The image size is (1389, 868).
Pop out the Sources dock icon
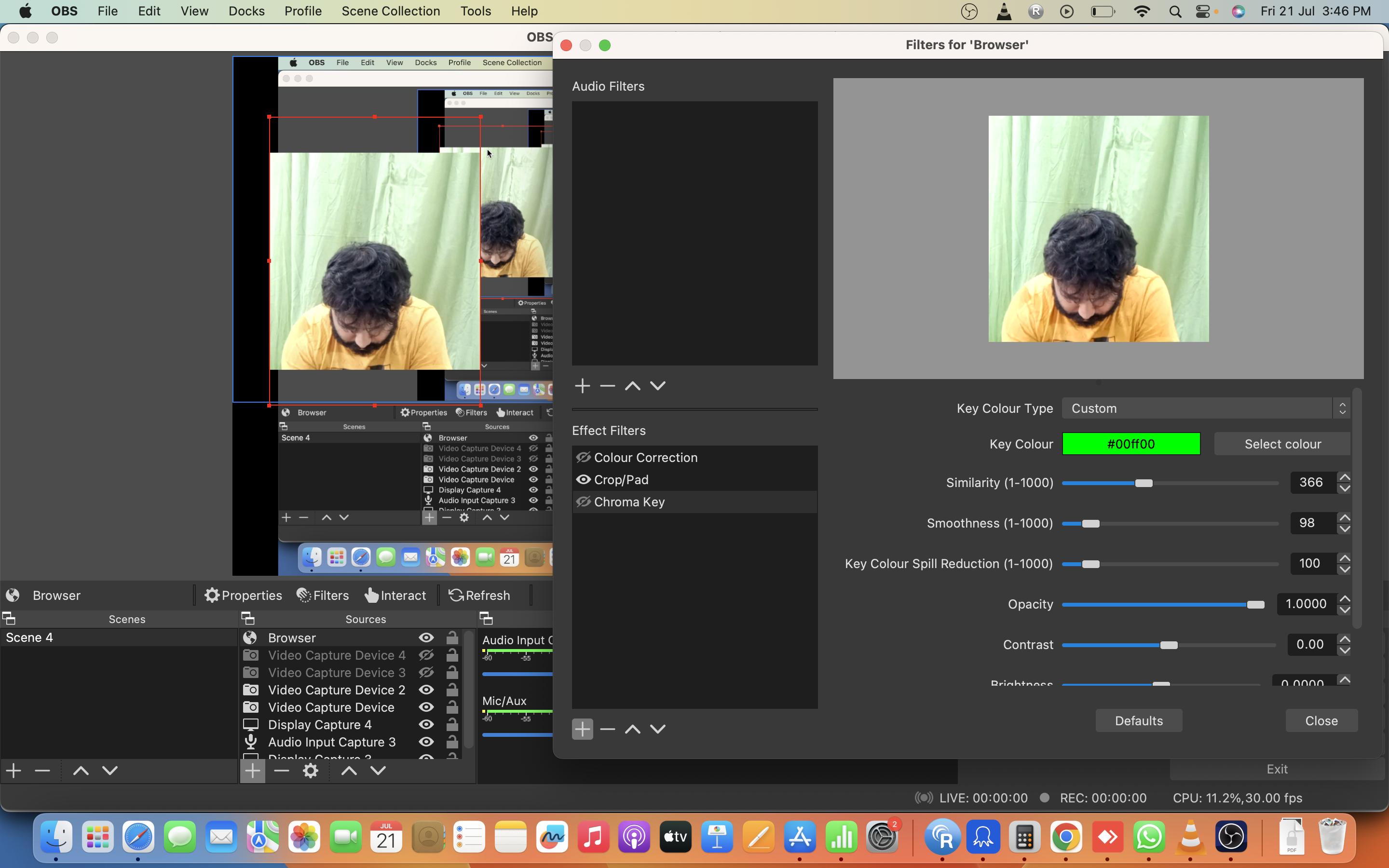click(x=248, y=618)
